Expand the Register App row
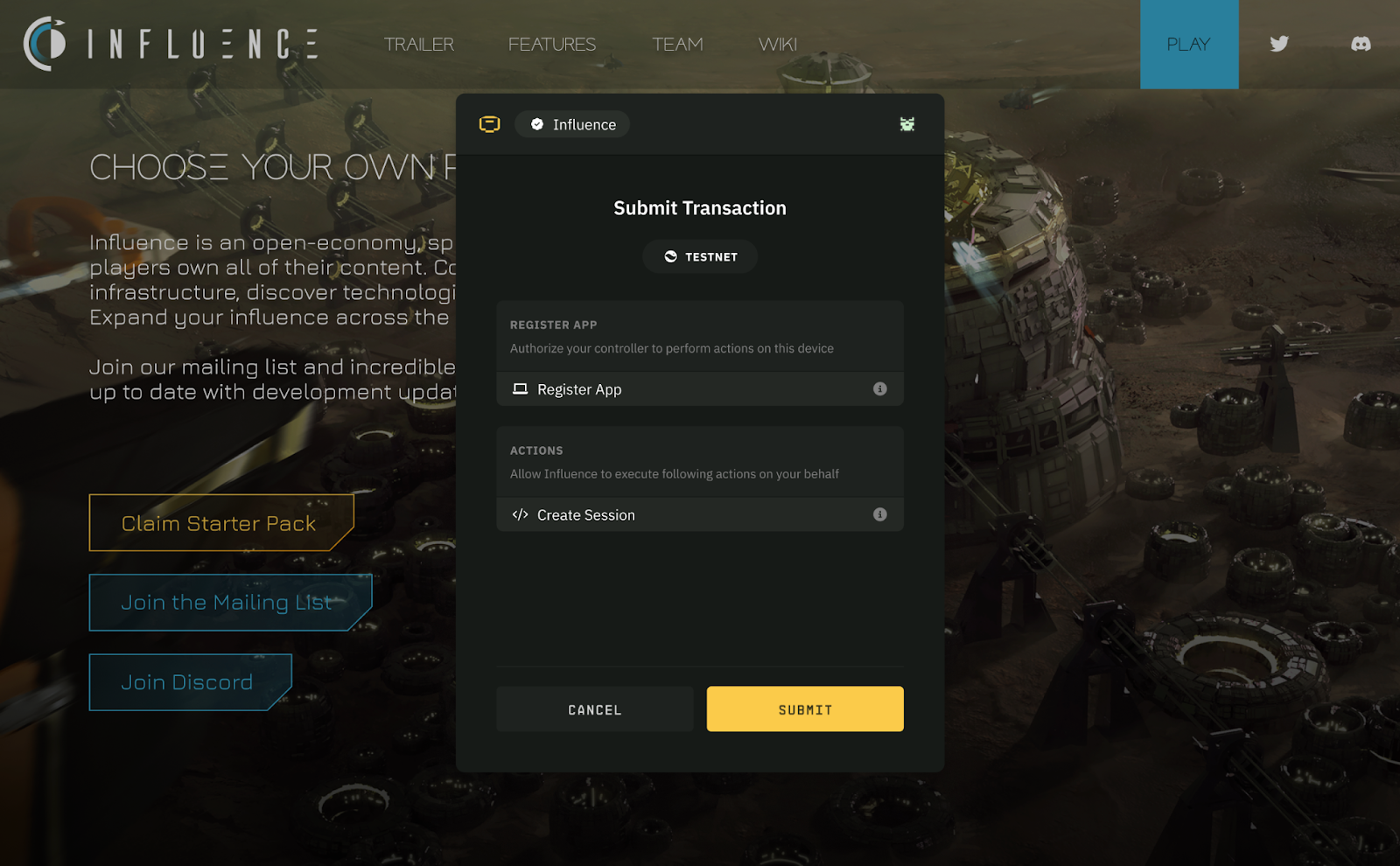 click(700, 389)
